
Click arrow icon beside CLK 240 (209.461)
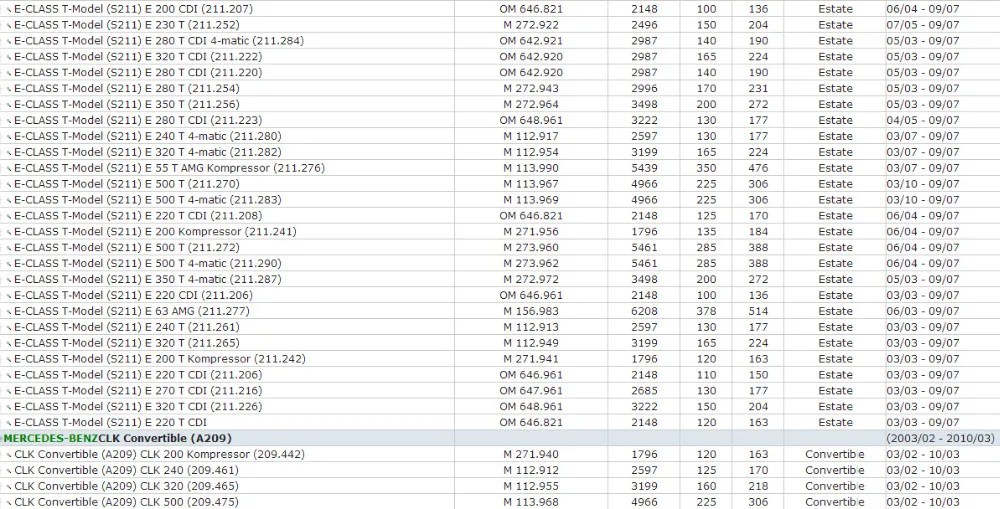click(9, 471)
